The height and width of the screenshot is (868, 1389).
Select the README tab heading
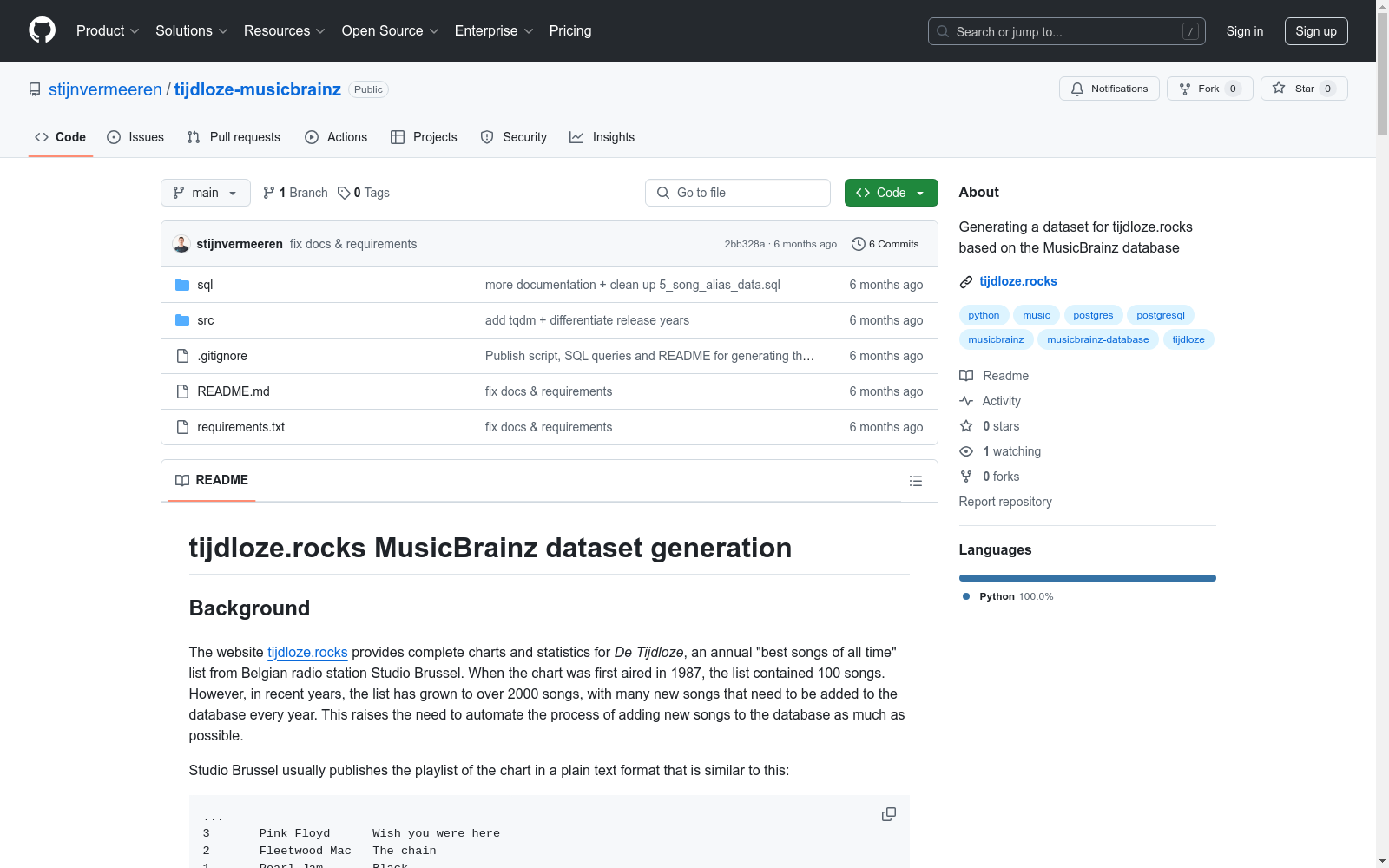[212, 480]
